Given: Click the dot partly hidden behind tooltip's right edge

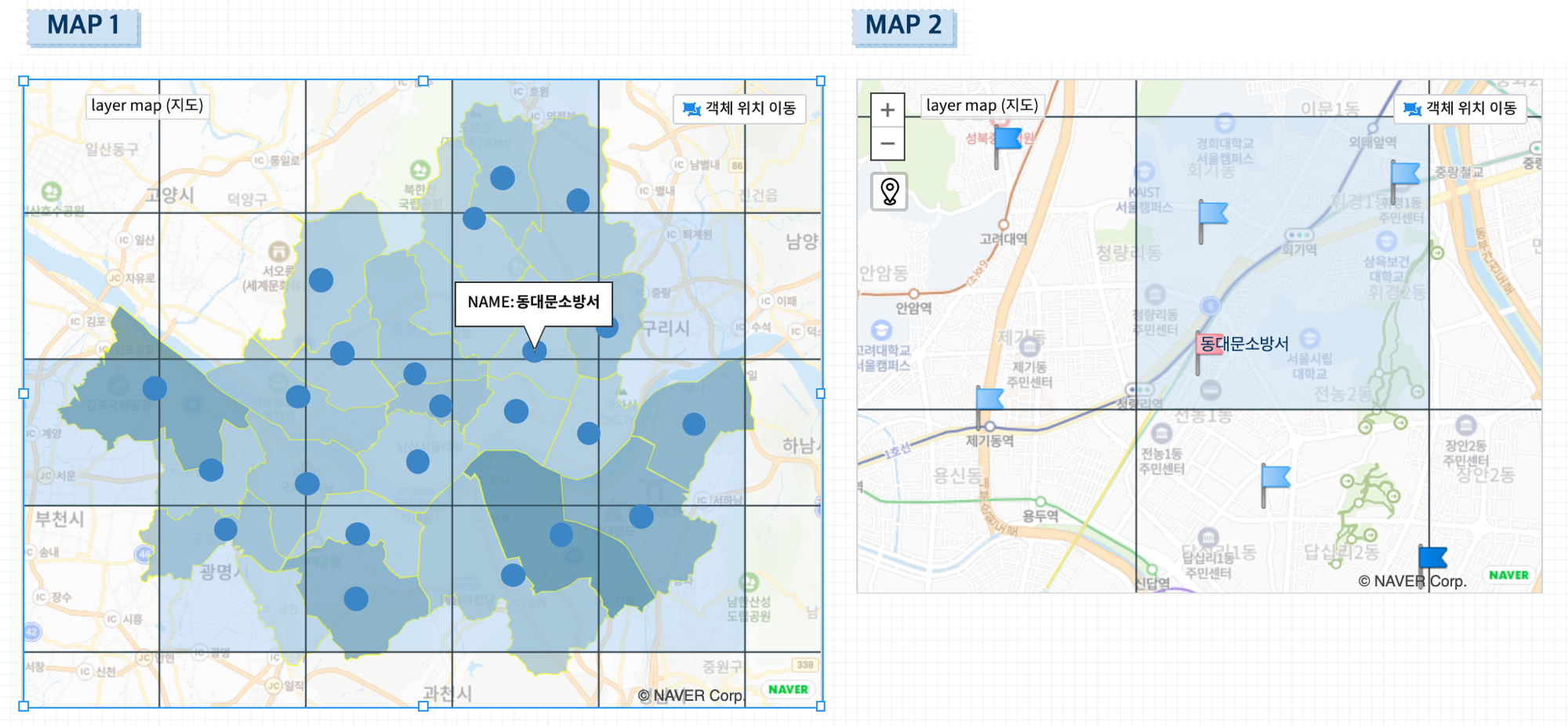Looking at the screenshot, I should 608,327.
